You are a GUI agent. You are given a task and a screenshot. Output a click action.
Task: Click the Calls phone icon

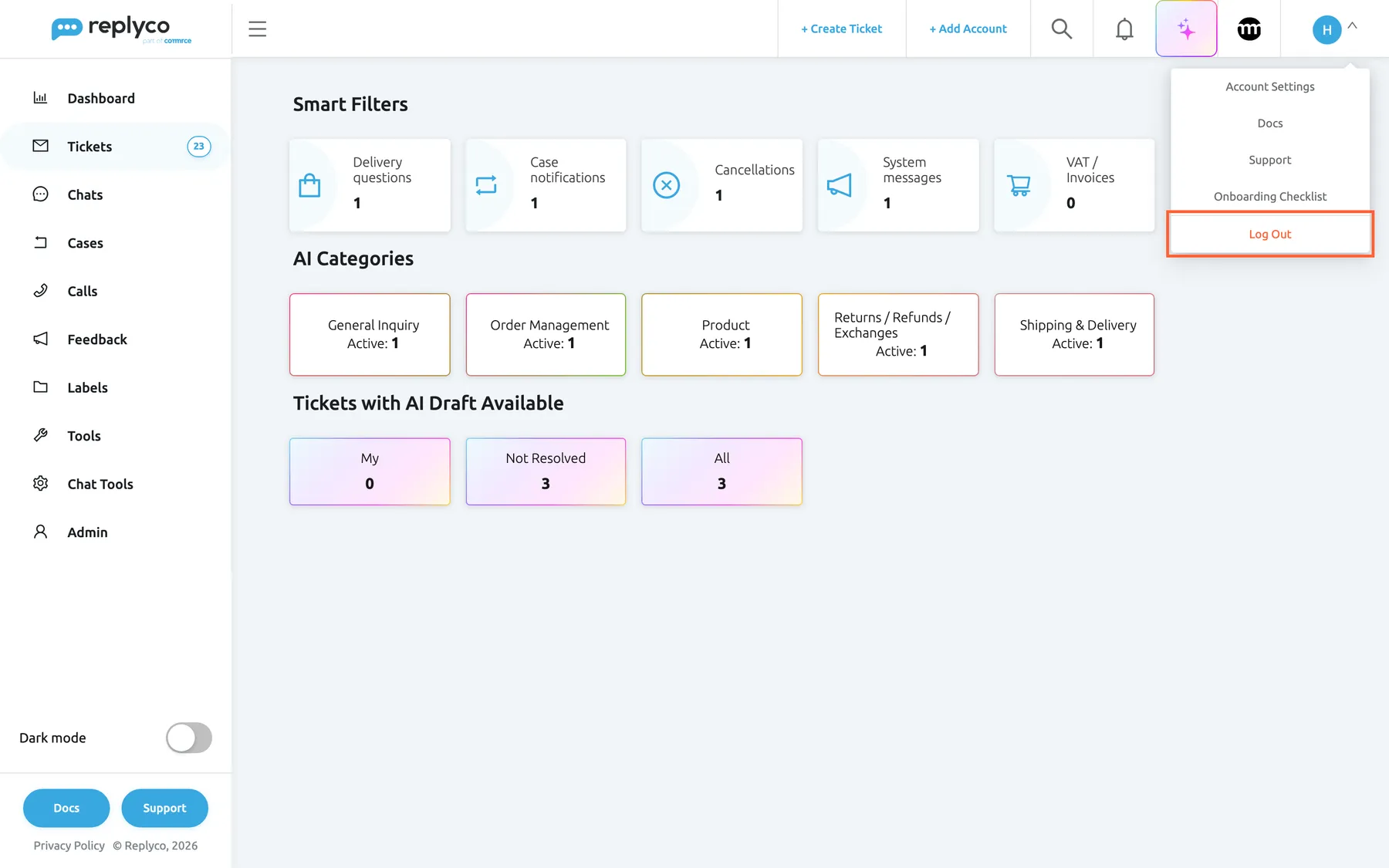click(x=41, y=291)
